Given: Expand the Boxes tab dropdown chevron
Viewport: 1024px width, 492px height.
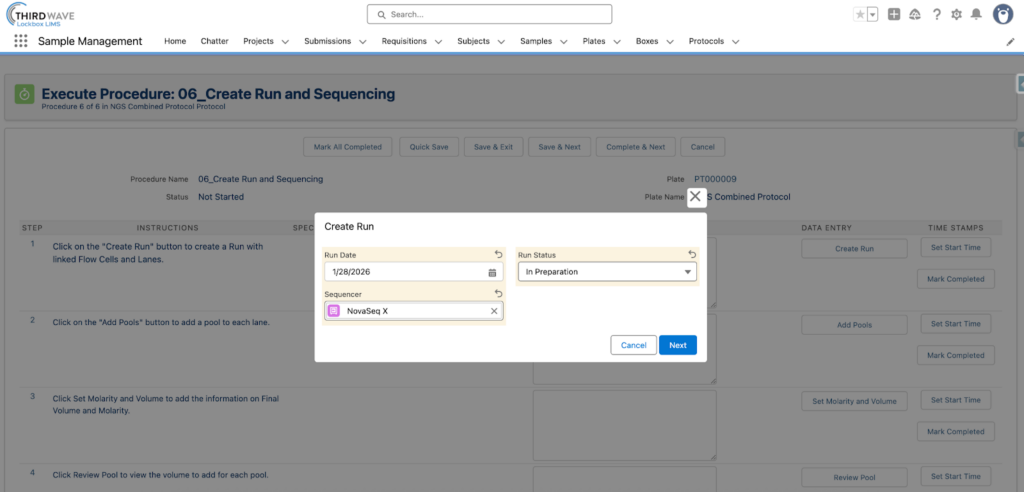Looking at the screenshot, I should [670, 41].
